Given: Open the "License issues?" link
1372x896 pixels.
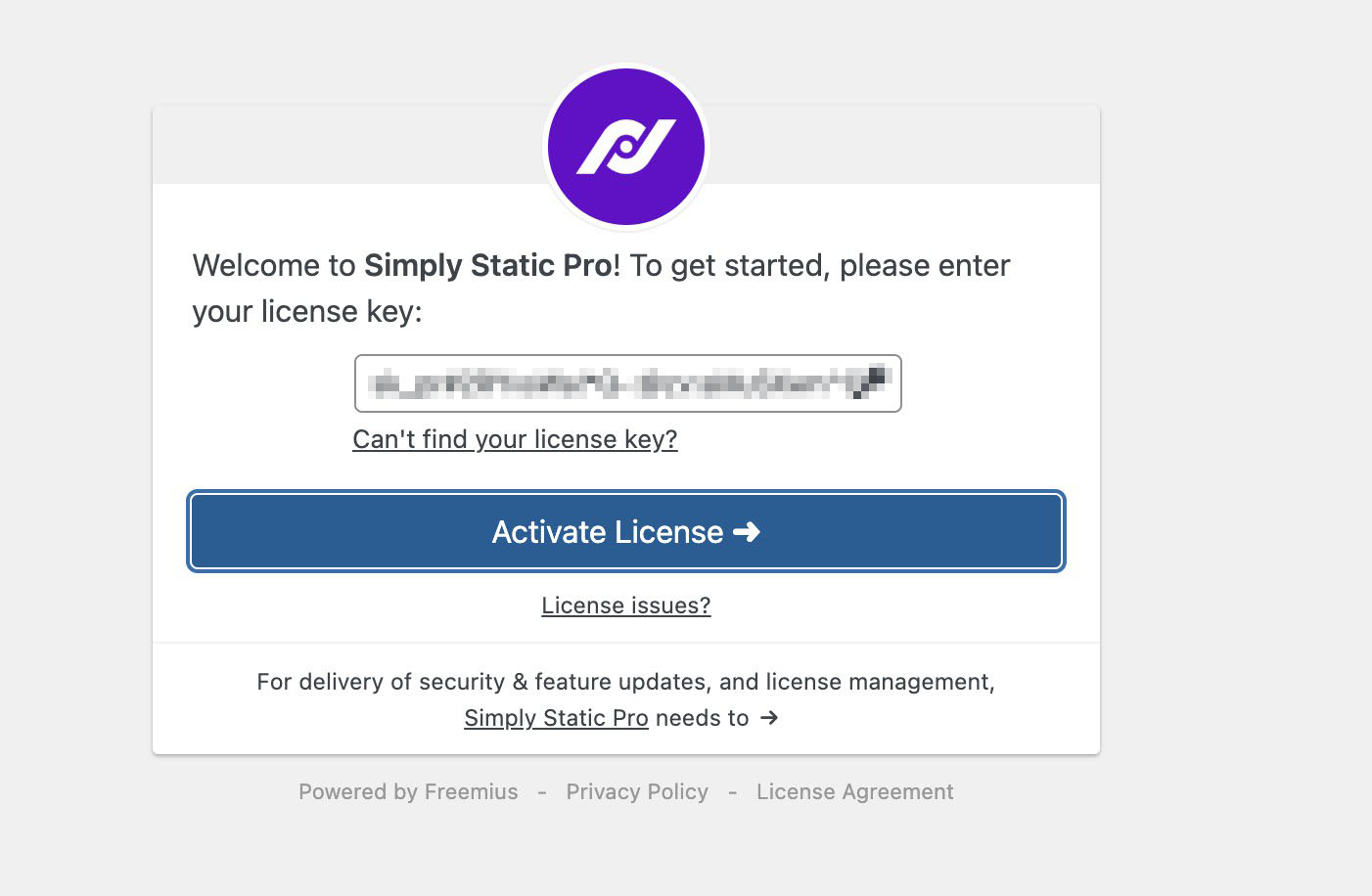Looking at the screenshot, I should coord(626,605).
